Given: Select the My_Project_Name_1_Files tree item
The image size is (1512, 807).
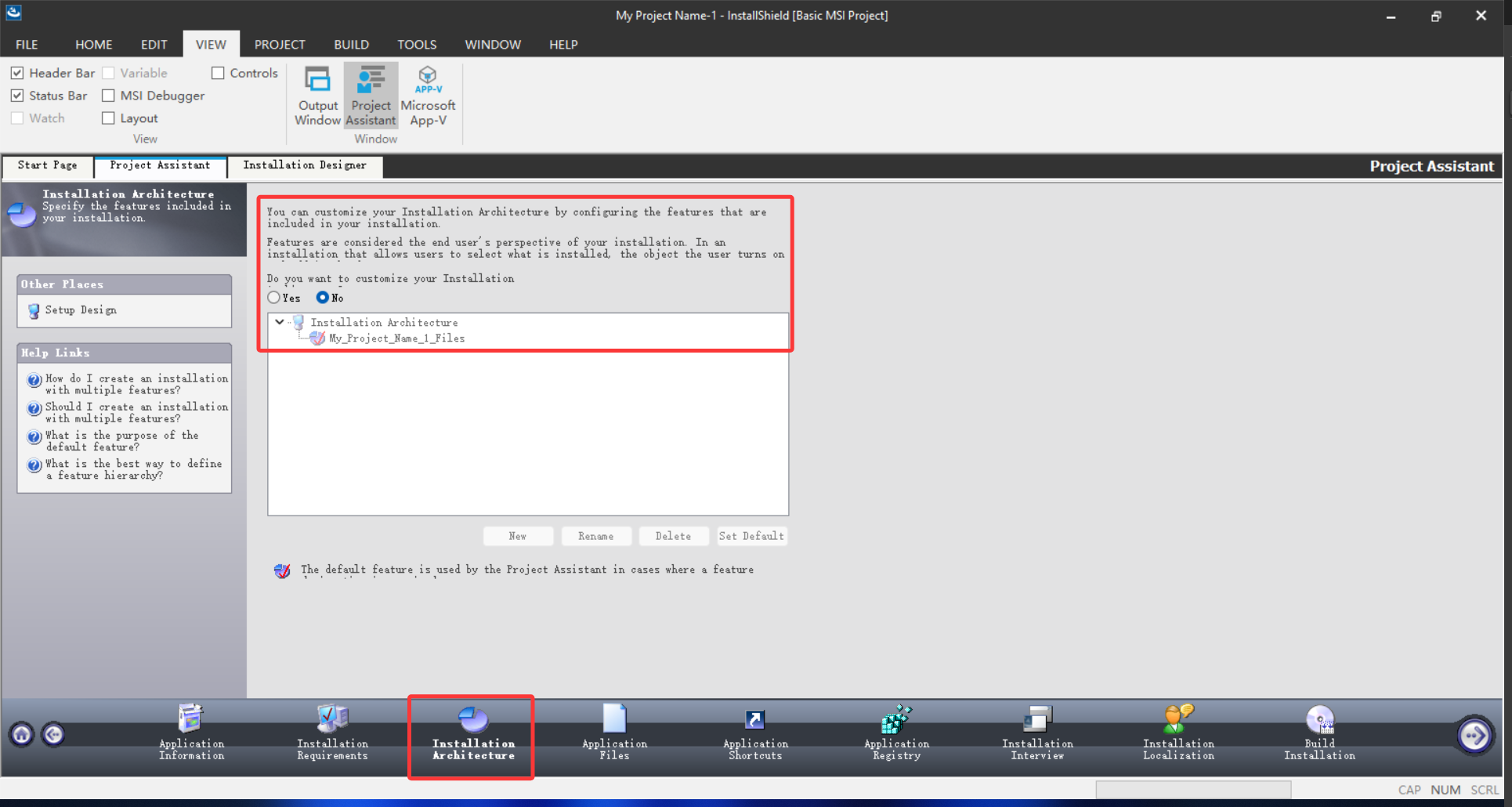Looking at the screenshot, I should click(x=396, y=338).
